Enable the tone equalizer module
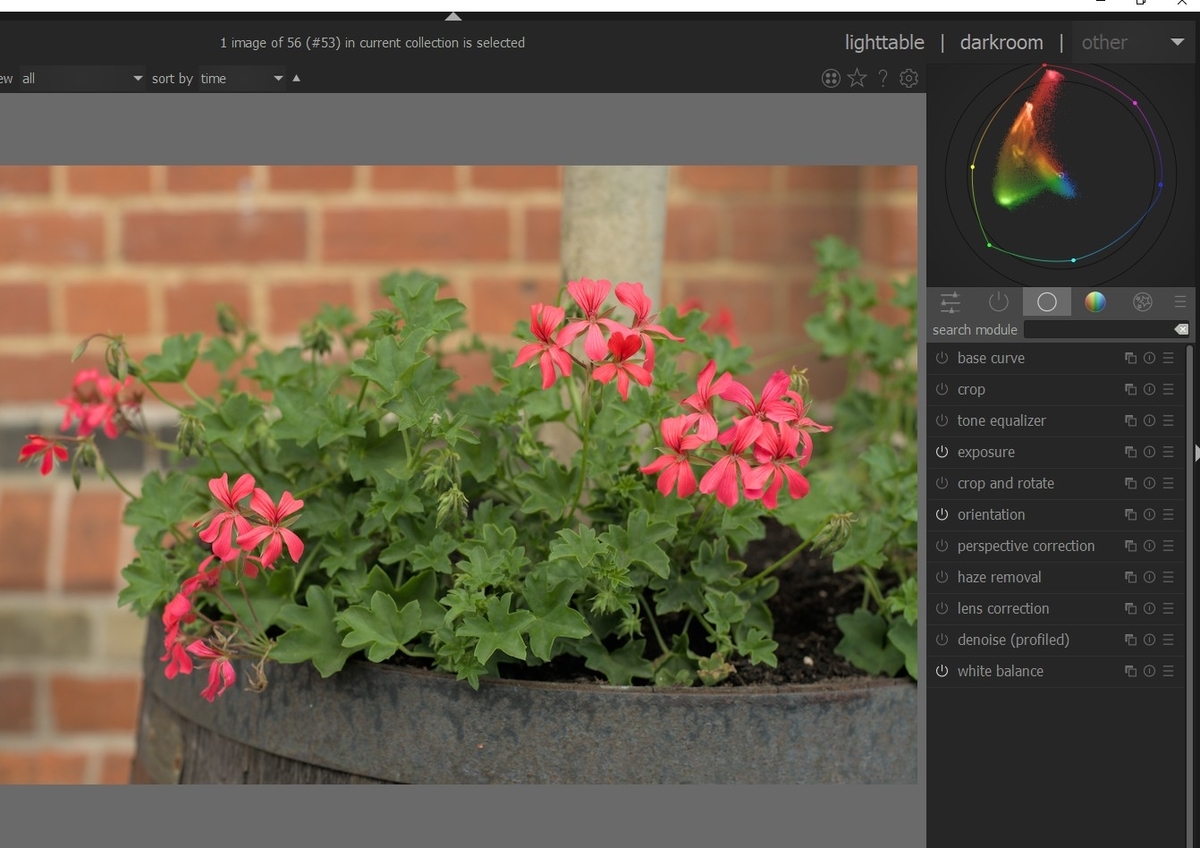Screen dimensions: 1200x848 941,420
